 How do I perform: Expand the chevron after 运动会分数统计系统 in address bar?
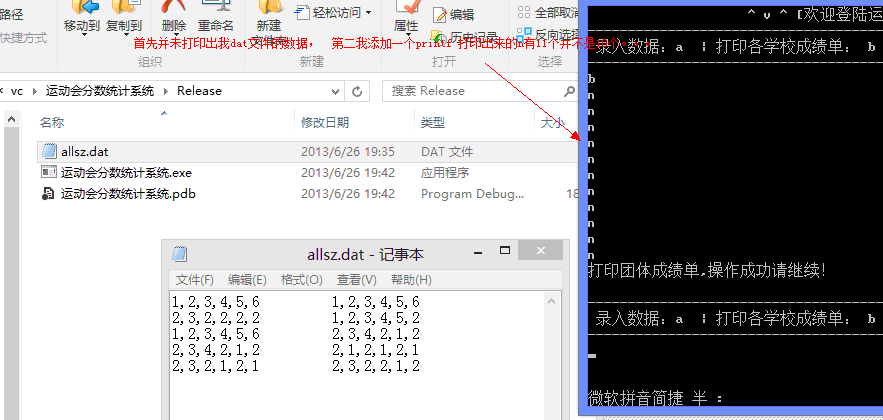pos(166,91)
